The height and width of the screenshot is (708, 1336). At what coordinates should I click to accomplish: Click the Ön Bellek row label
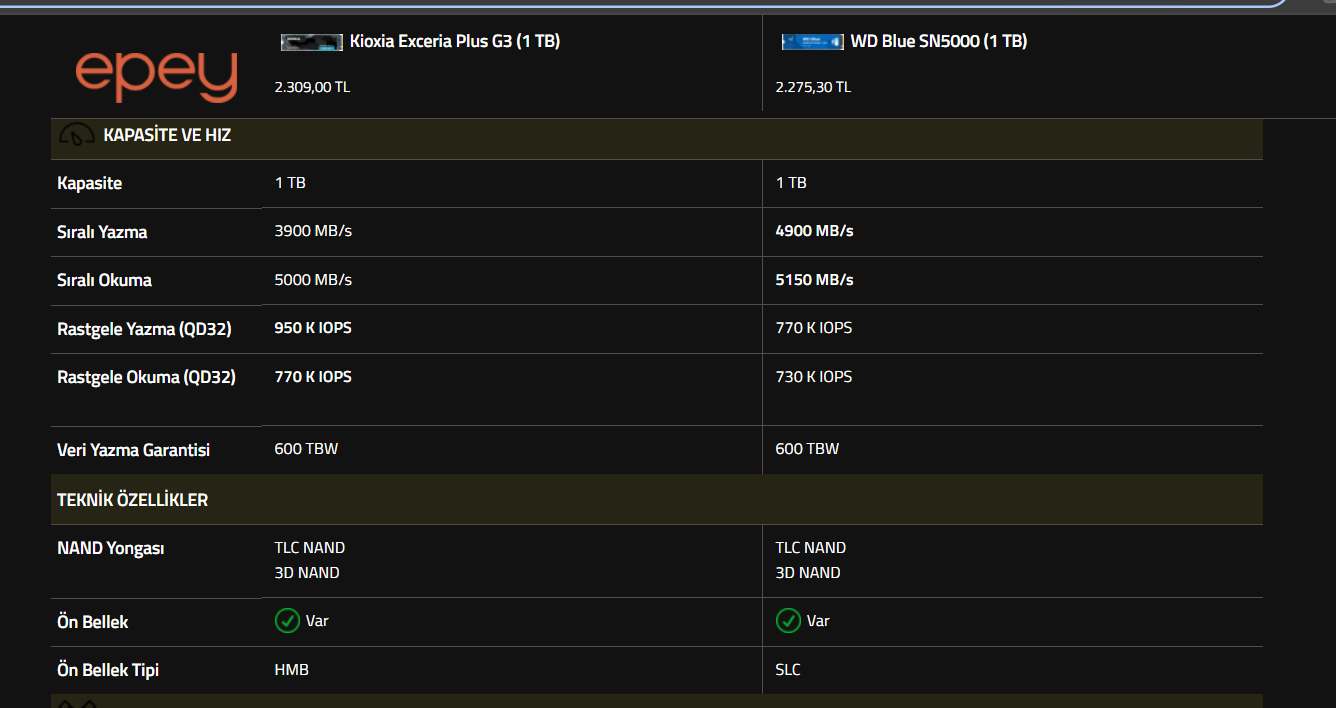pos(93,622)
